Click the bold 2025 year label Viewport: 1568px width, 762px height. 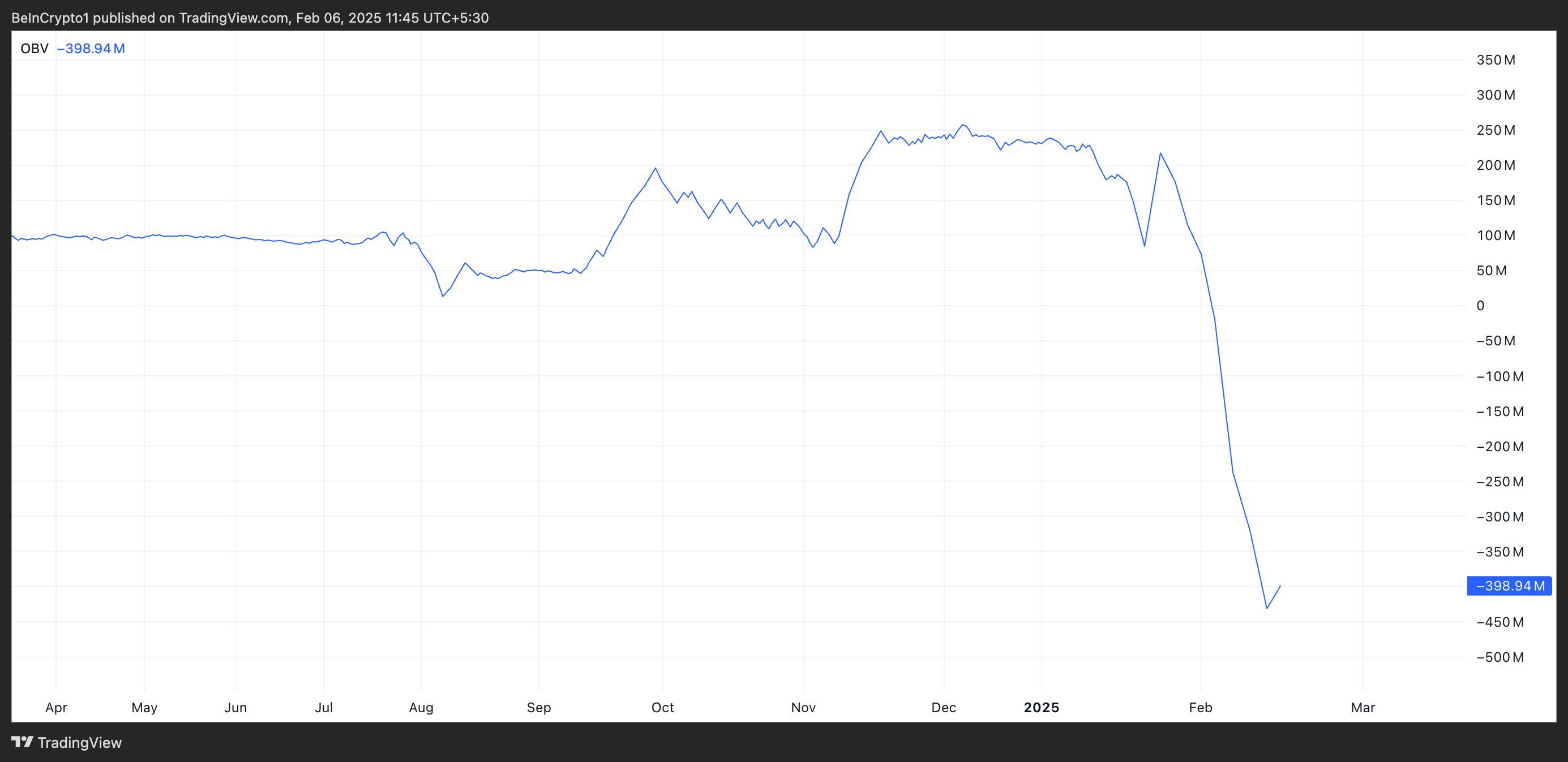[1041, 707]
